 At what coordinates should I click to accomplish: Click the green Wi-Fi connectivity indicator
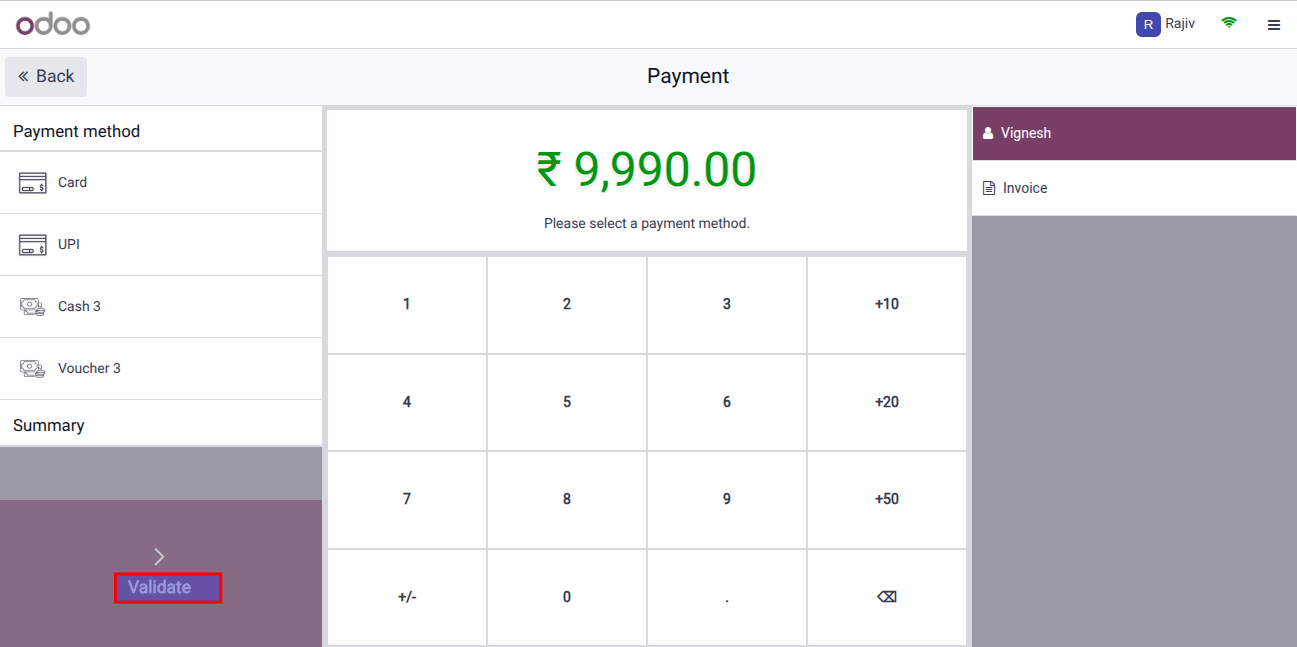tap(1229, 22)
